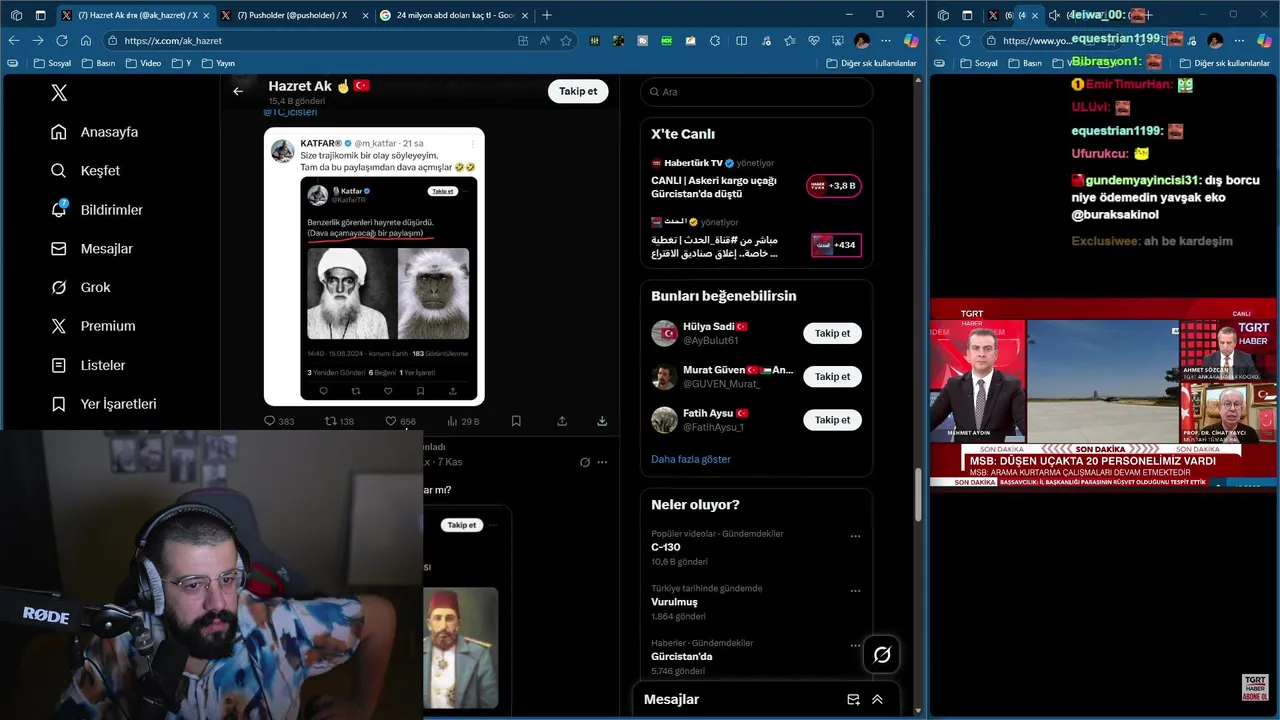
Task: Follow Murat Güven with Takip et
Action: click(x=832, y=377)
